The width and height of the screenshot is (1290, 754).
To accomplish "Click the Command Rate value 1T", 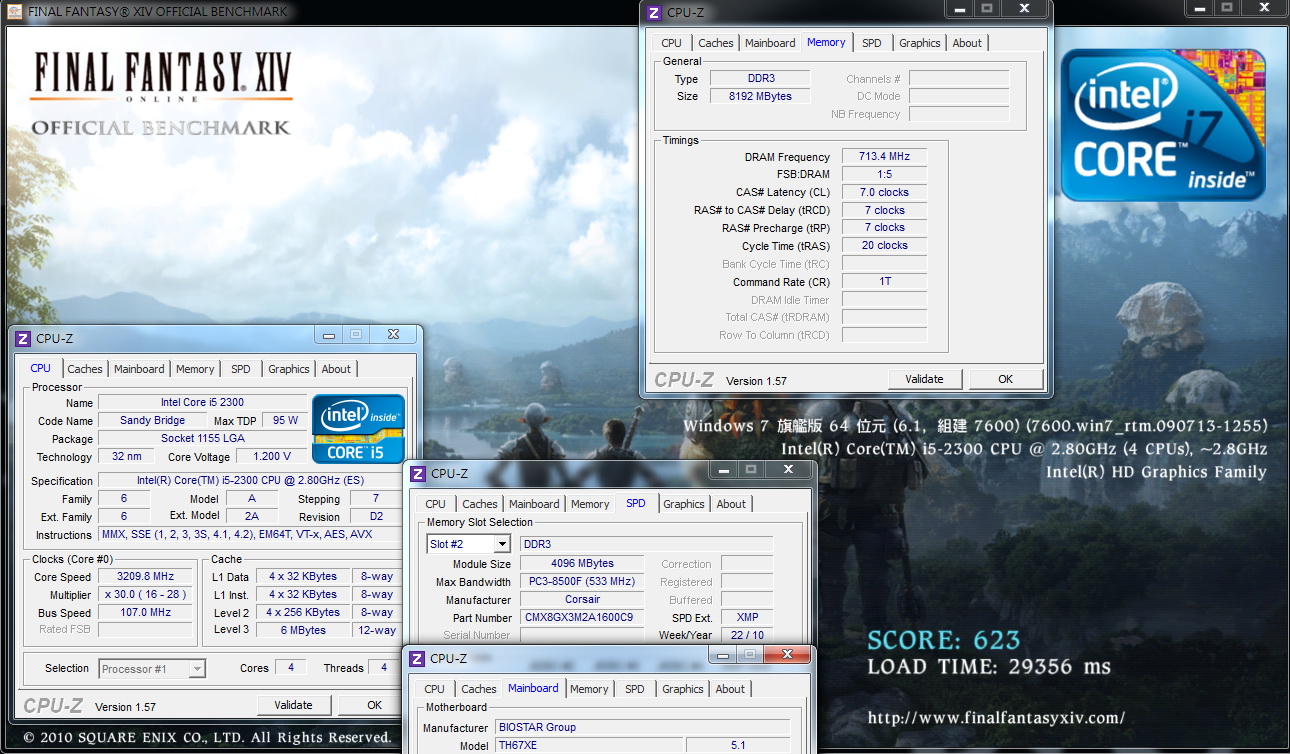I will (x=884, y=281).
